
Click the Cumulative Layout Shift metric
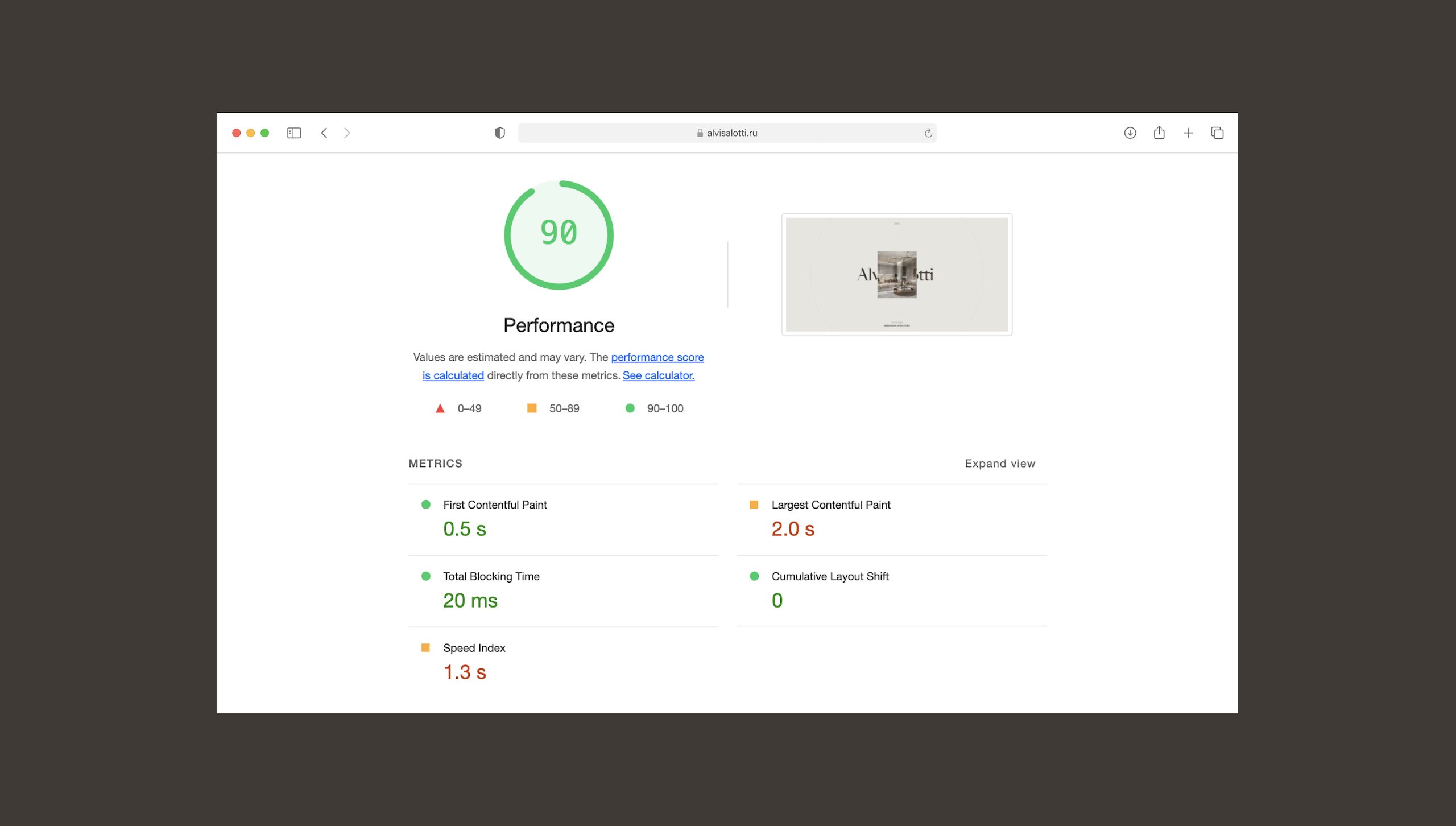[829, 576]
